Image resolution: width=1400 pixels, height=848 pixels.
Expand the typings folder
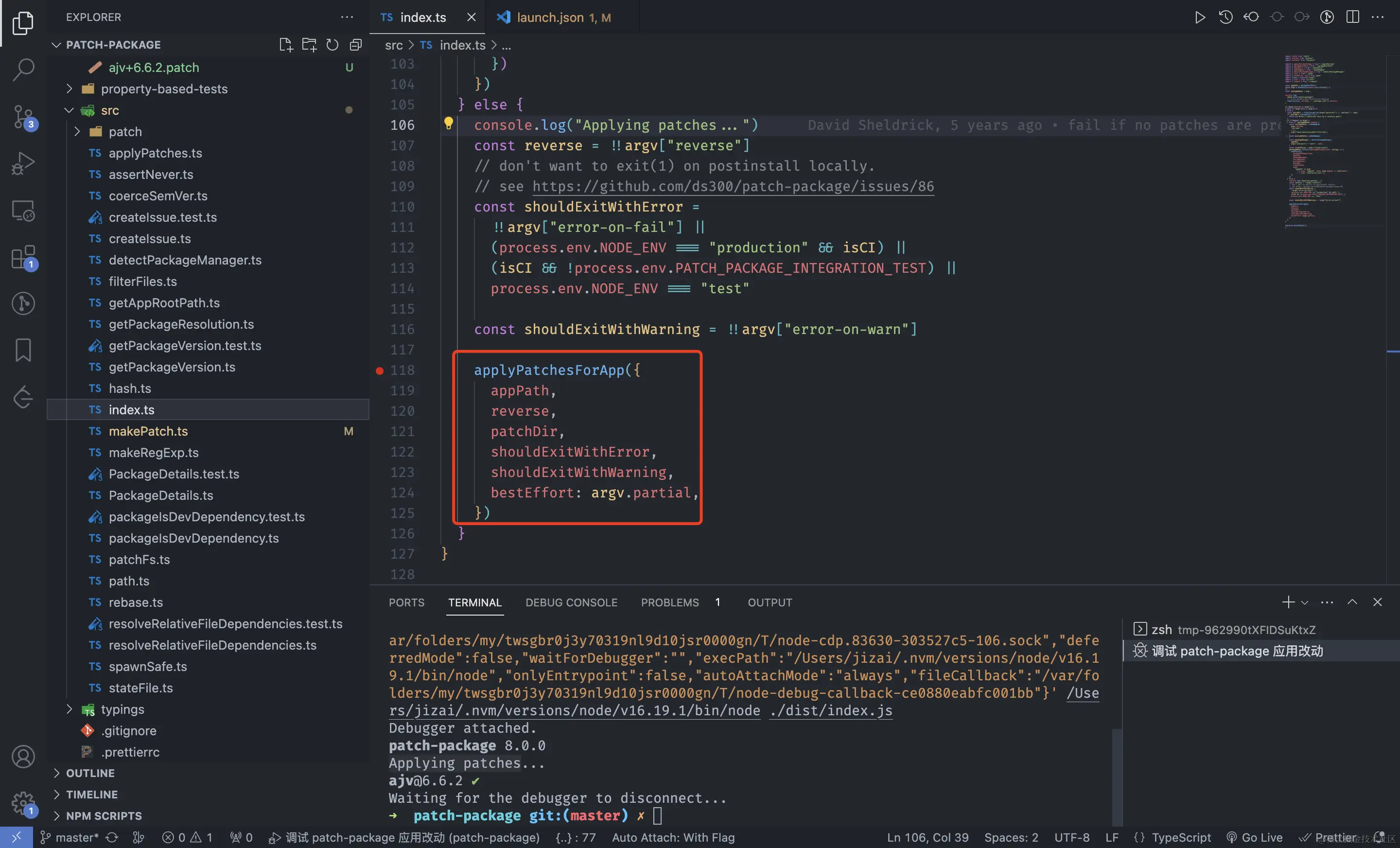[x=70, y=709]
